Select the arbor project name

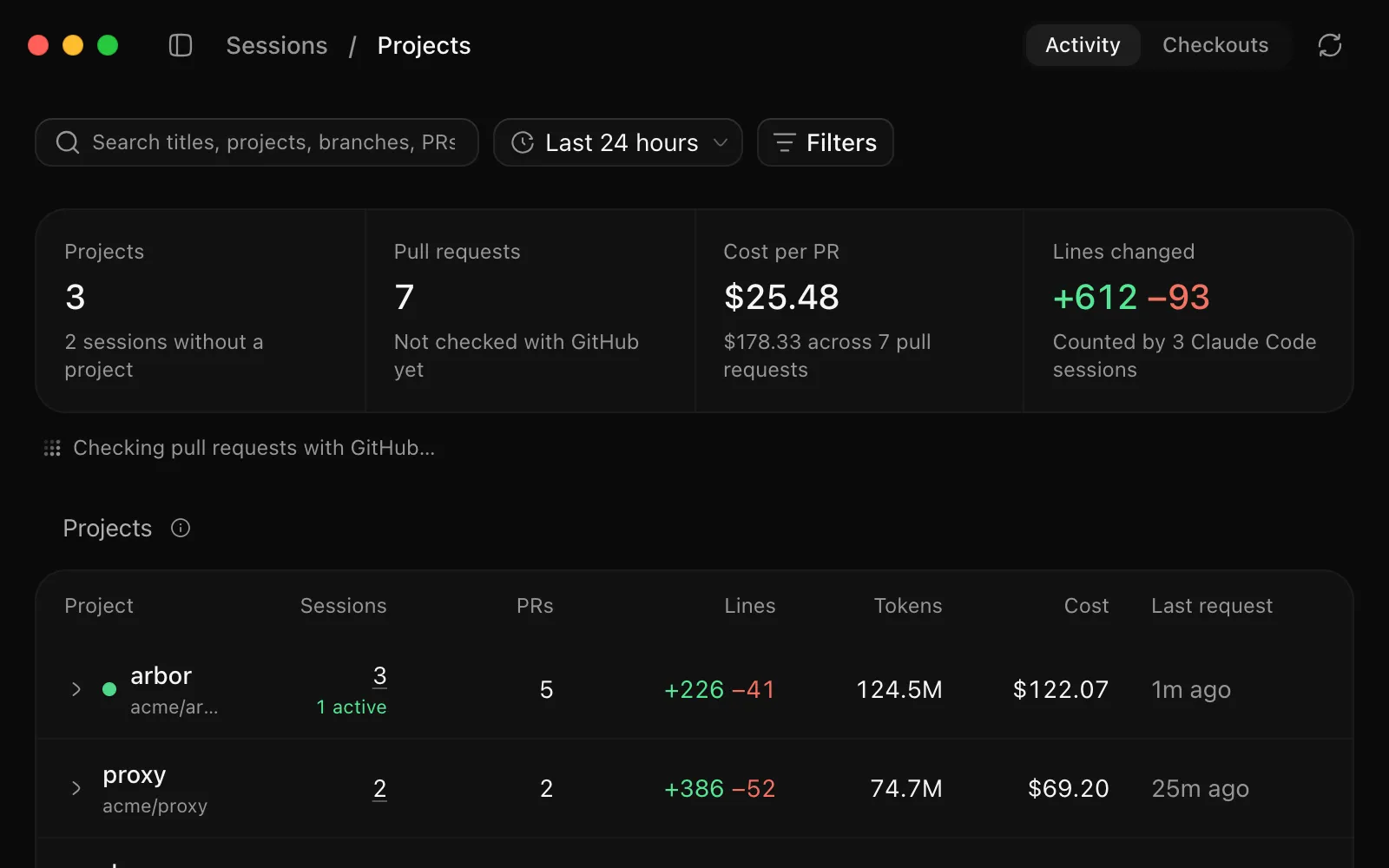tap(161, 675)
